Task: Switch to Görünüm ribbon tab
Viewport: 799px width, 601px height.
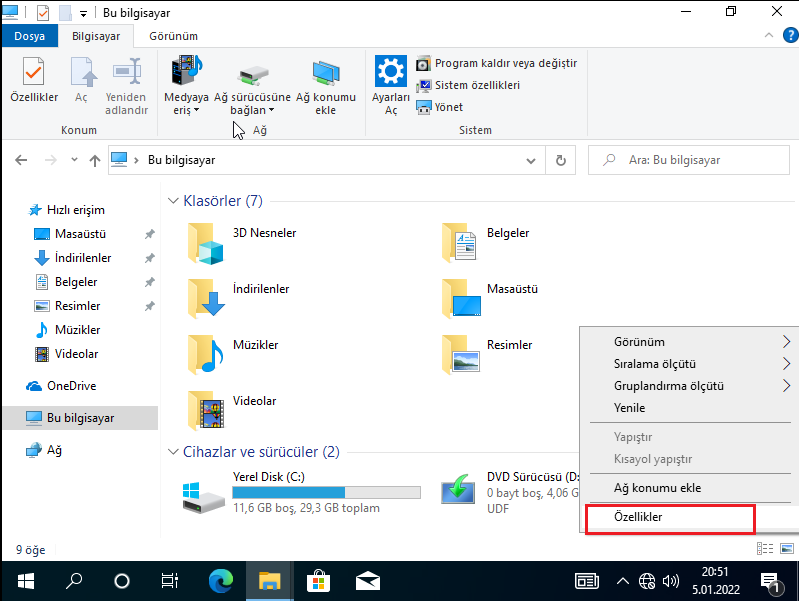Action: tap(173, 36)
